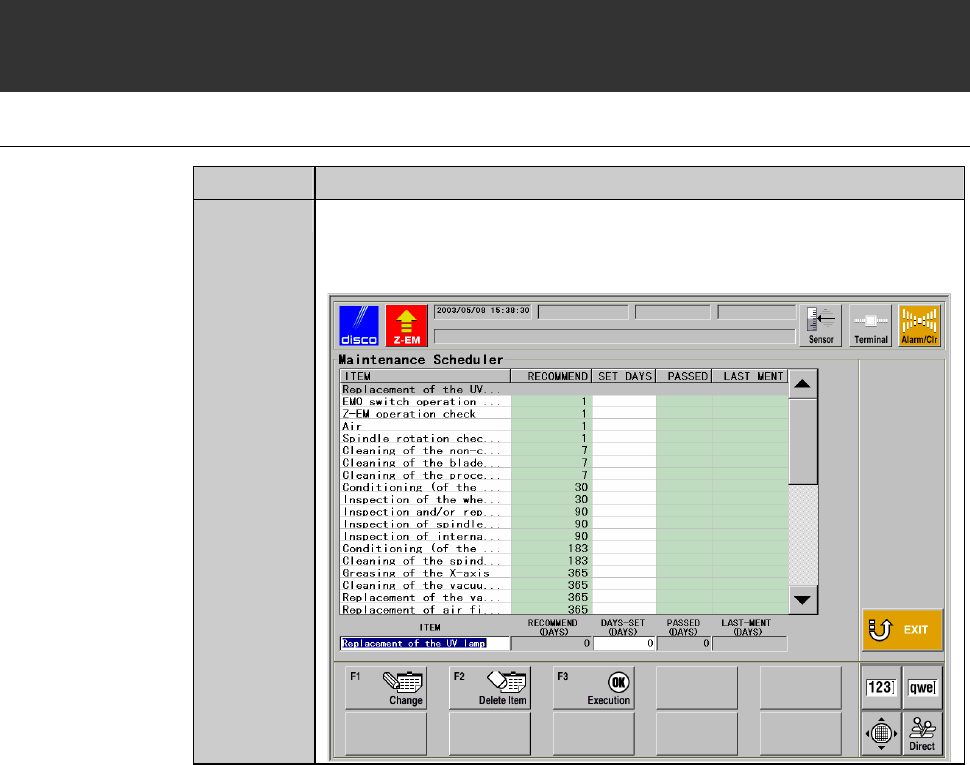Screen dimensions: 970x765
Task: Select row 'Inspection of the whe...'
Action: pos(564,499)
